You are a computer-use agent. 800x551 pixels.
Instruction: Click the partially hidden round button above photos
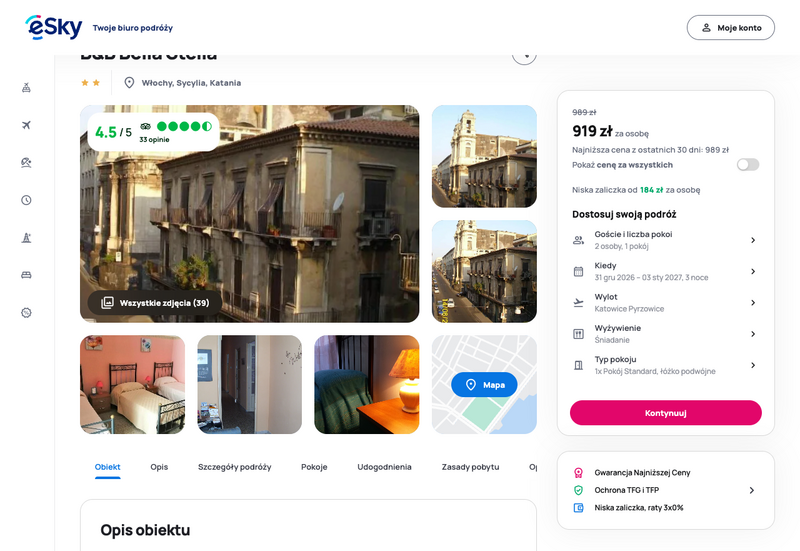(524, 58)
